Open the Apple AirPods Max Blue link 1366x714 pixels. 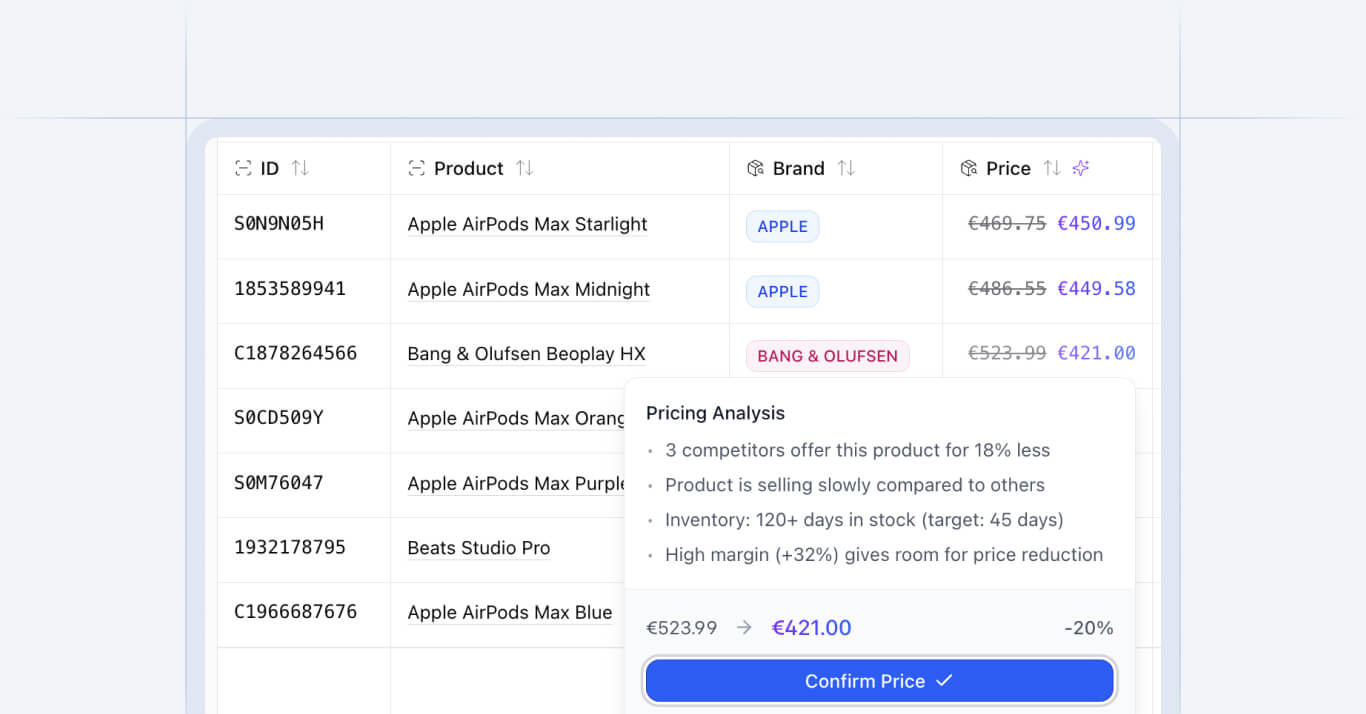point(509,613)
